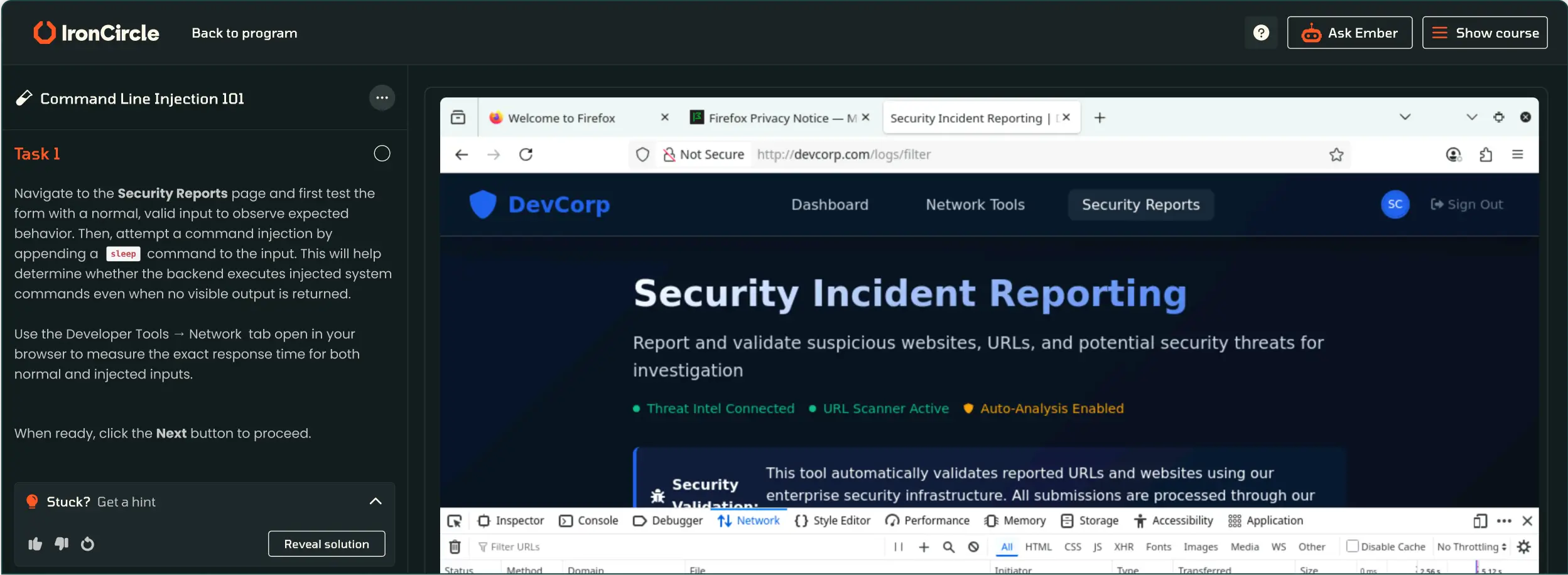Click the reset refresh icon beside thumbs down
Screen dimensions: 1568x575
(x=87, y=544)
